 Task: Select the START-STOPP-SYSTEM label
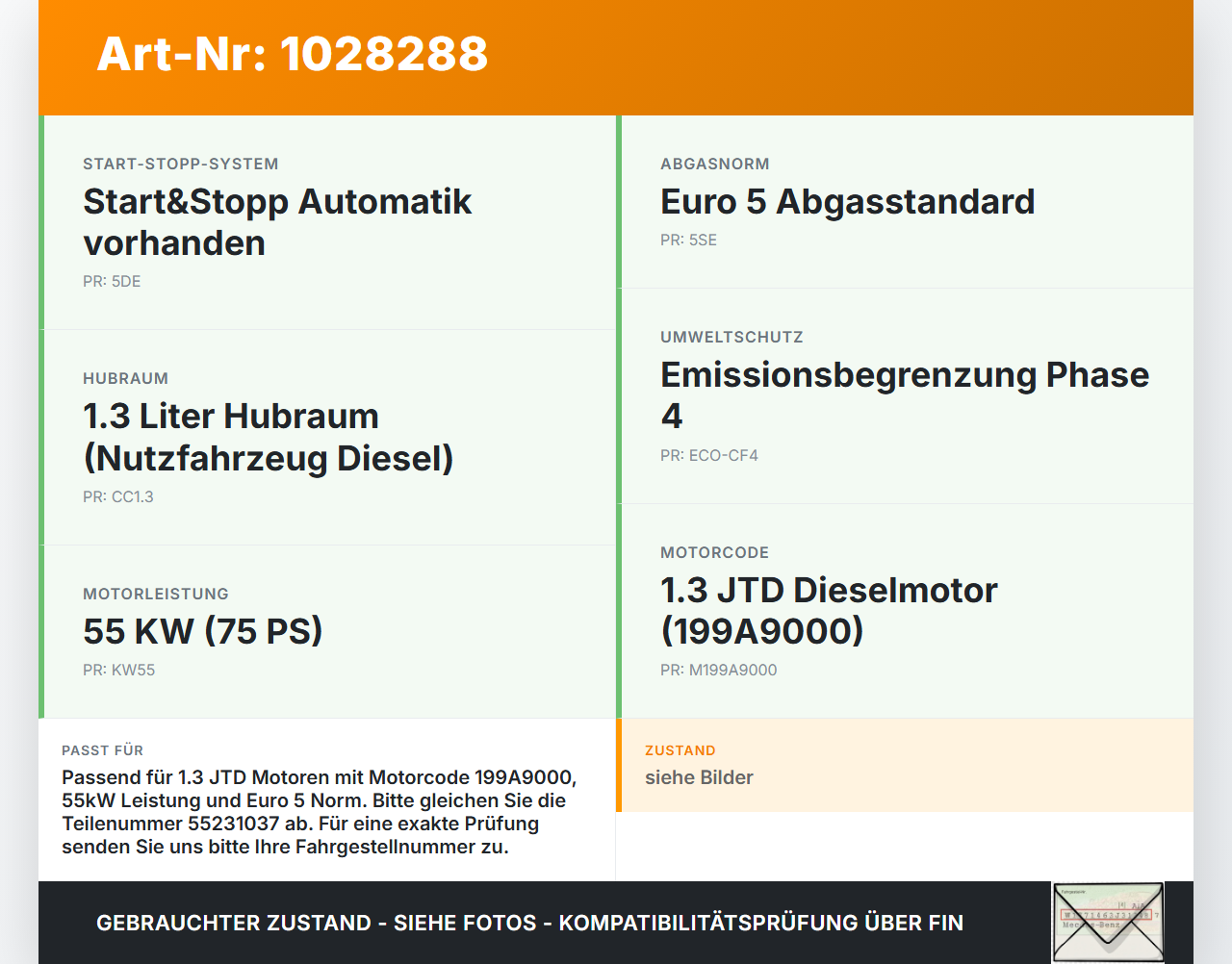point(181,164)
